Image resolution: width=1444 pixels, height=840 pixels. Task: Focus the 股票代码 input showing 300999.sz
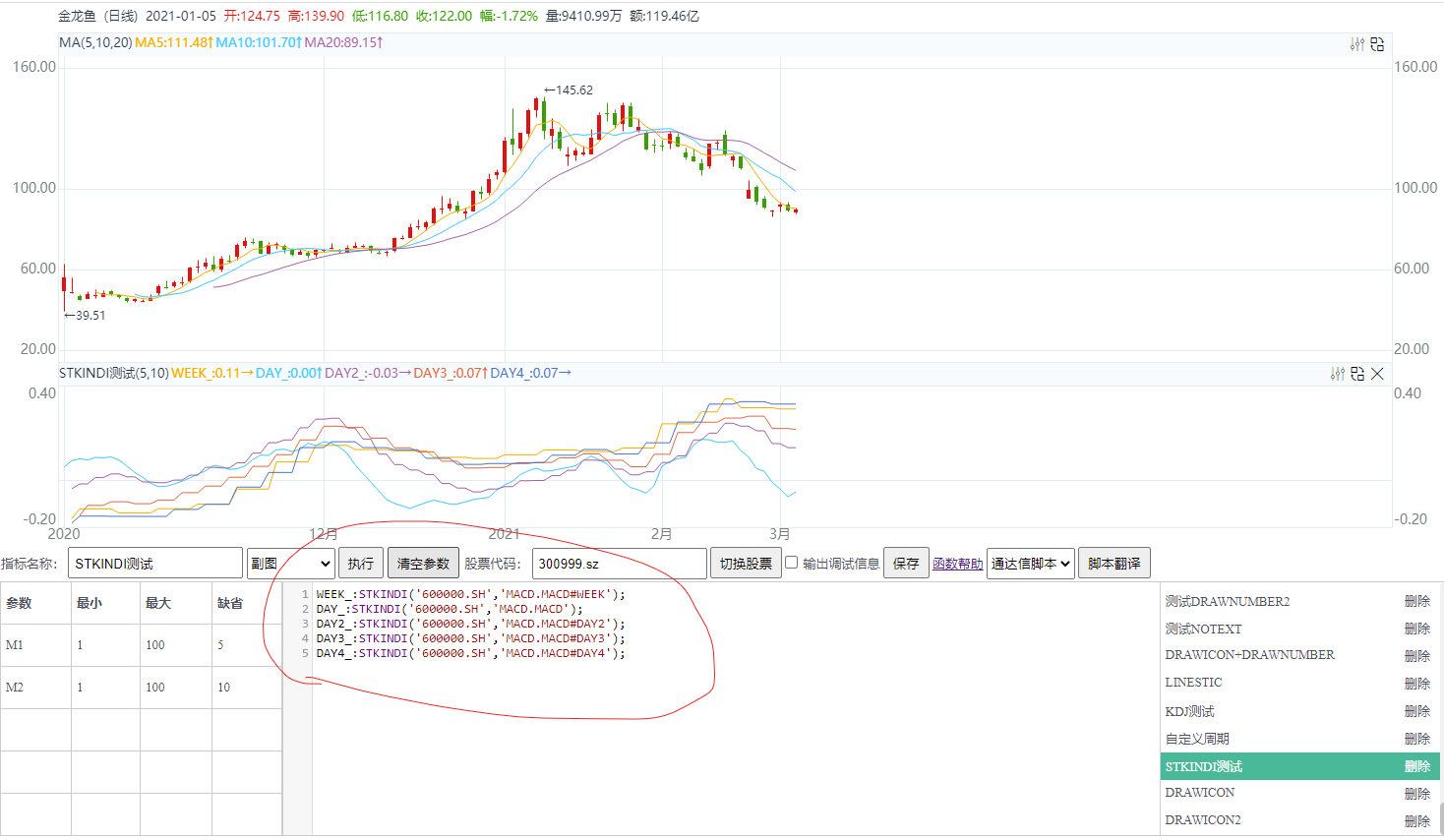620,564
